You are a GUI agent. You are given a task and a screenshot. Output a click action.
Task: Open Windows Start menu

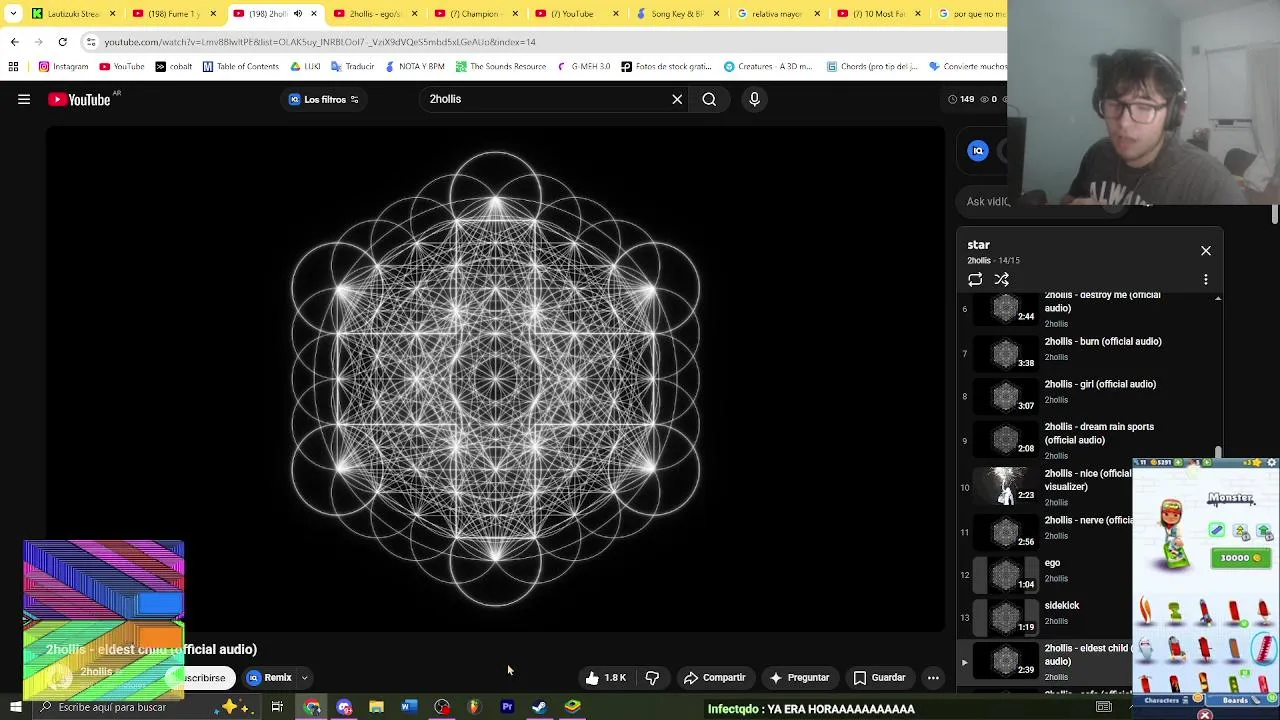point(15,708)
